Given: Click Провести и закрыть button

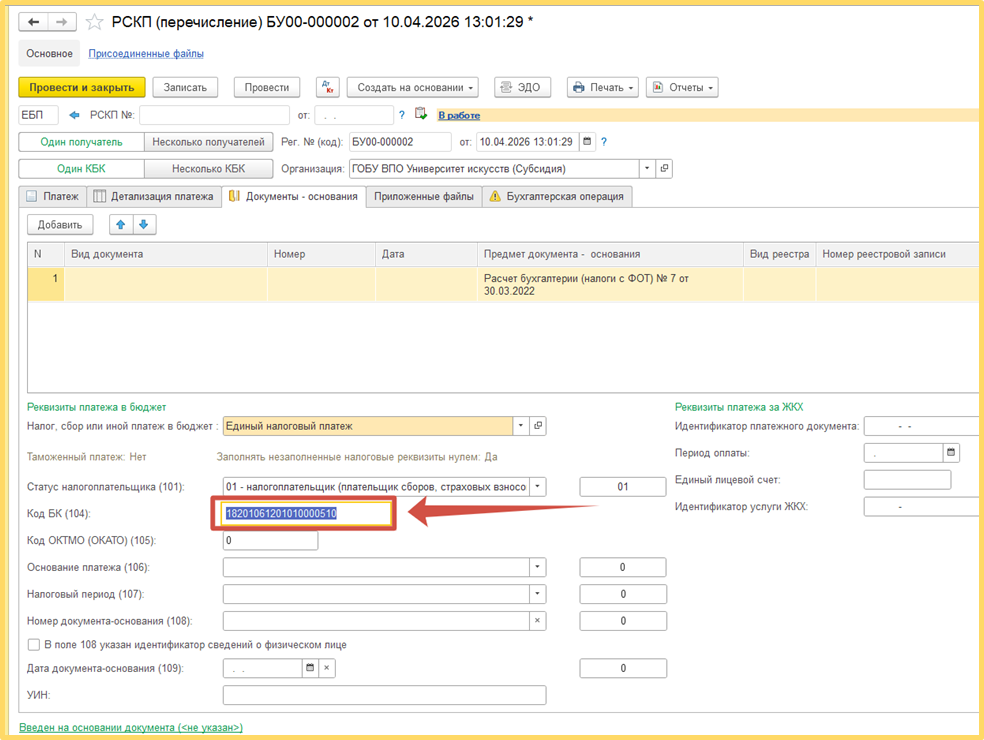Looking at the screenshot, I should pos(82,87).
